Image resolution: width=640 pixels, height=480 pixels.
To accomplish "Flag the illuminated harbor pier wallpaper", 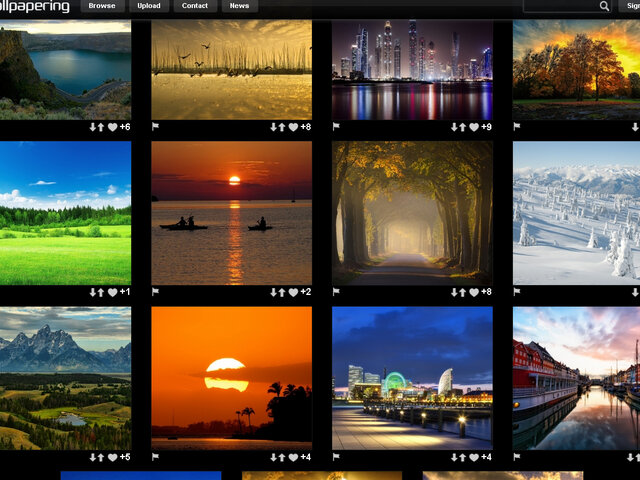I will 336,457.
